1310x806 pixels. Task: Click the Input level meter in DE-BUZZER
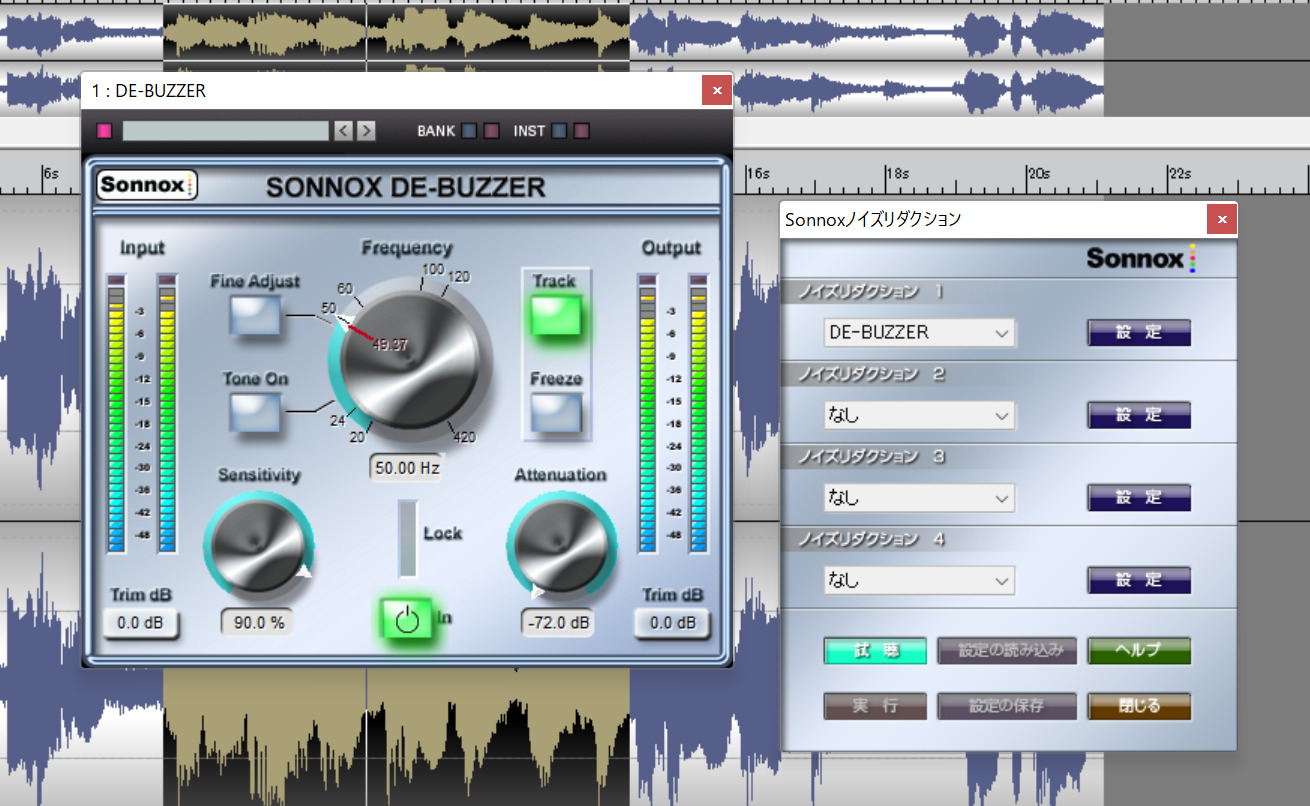(142, 414)
